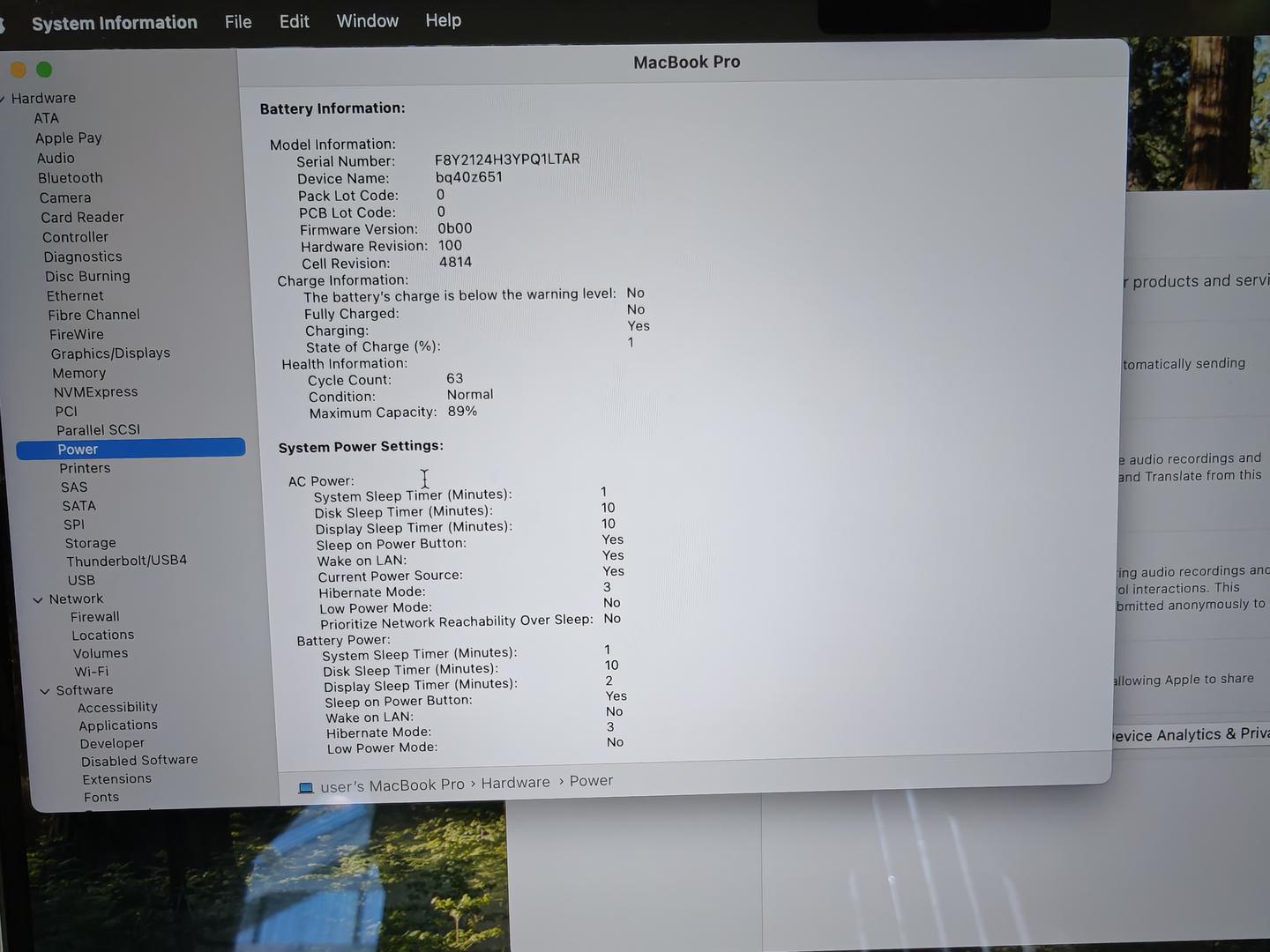Open the Help menu
This screenshot has width=1270, height=952.
click(x=444, y=19)
